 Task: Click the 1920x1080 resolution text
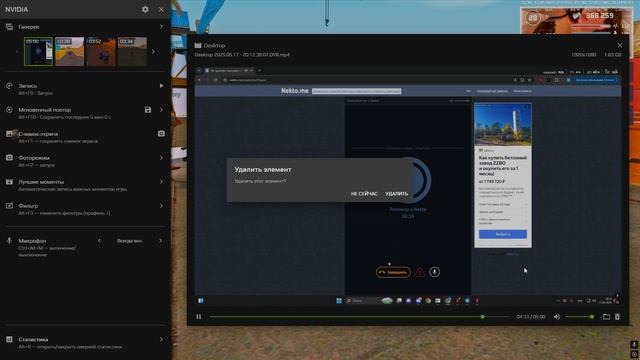click(584, 55)
